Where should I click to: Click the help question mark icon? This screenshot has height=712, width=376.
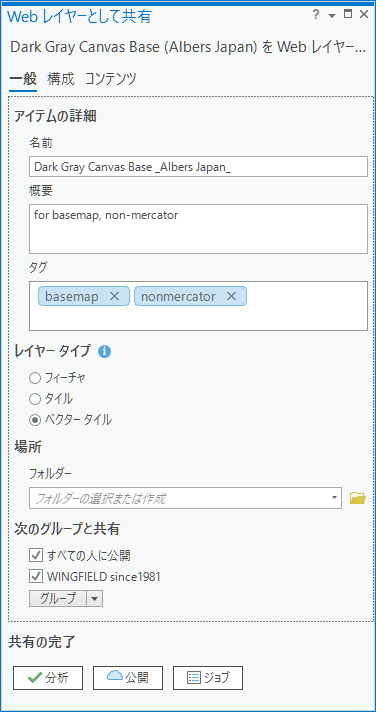click(x=316, y=15)
